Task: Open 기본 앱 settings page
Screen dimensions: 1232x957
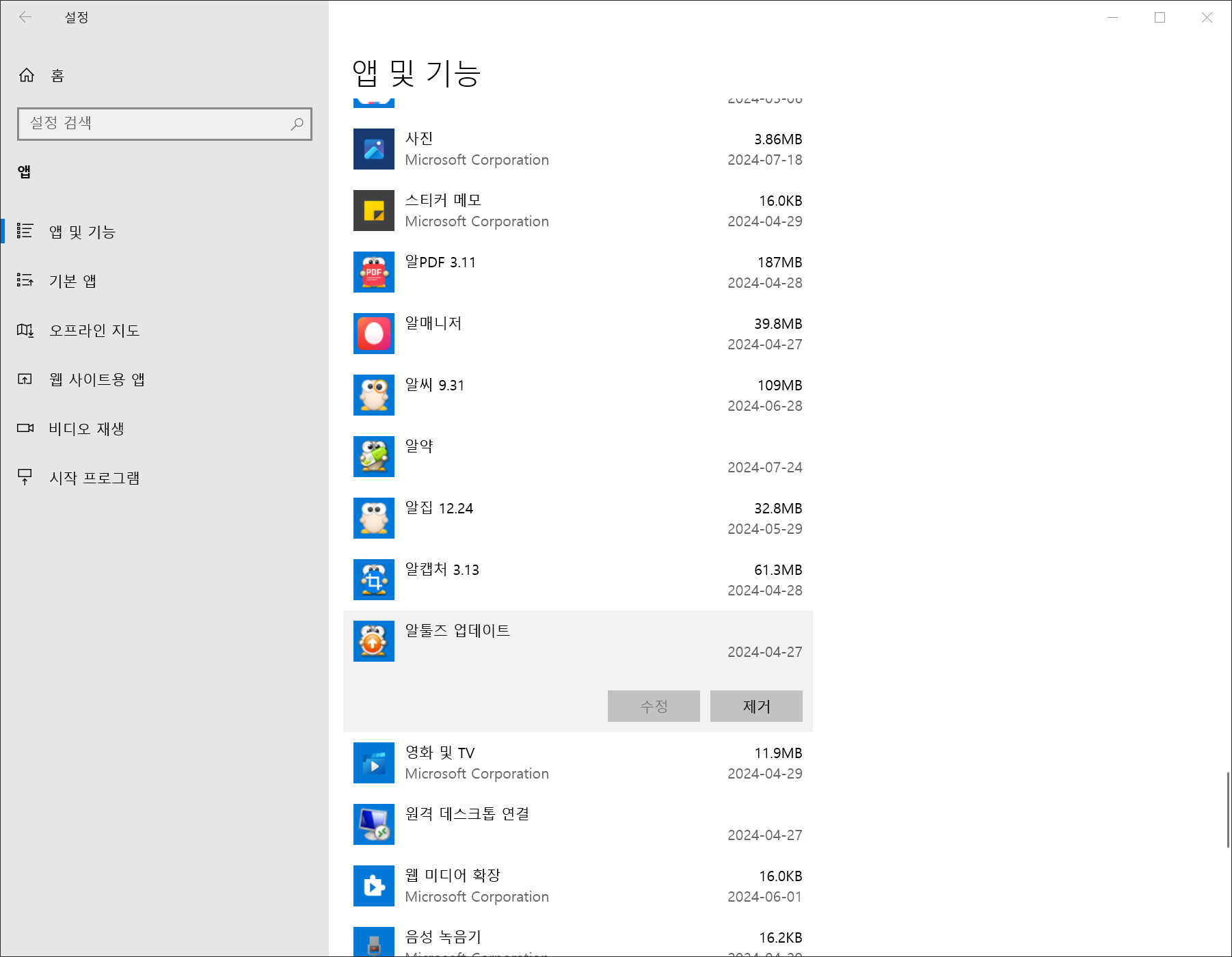Action: pos(164,281)
